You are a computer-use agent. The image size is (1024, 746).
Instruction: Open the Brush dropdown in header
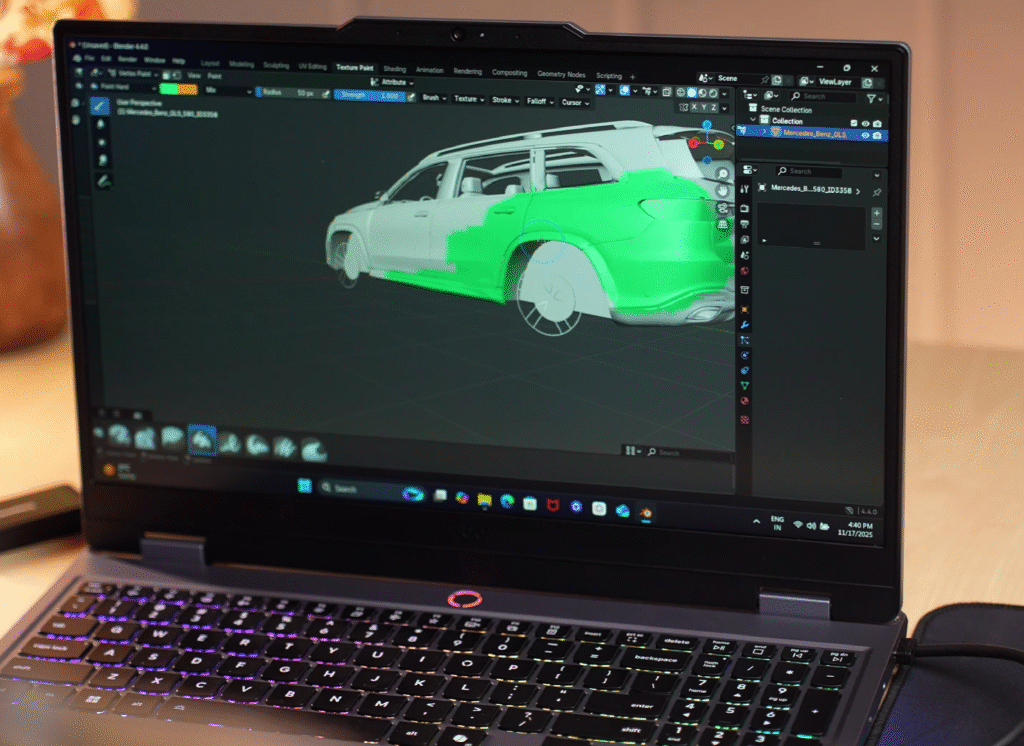(x=434, y=99)
